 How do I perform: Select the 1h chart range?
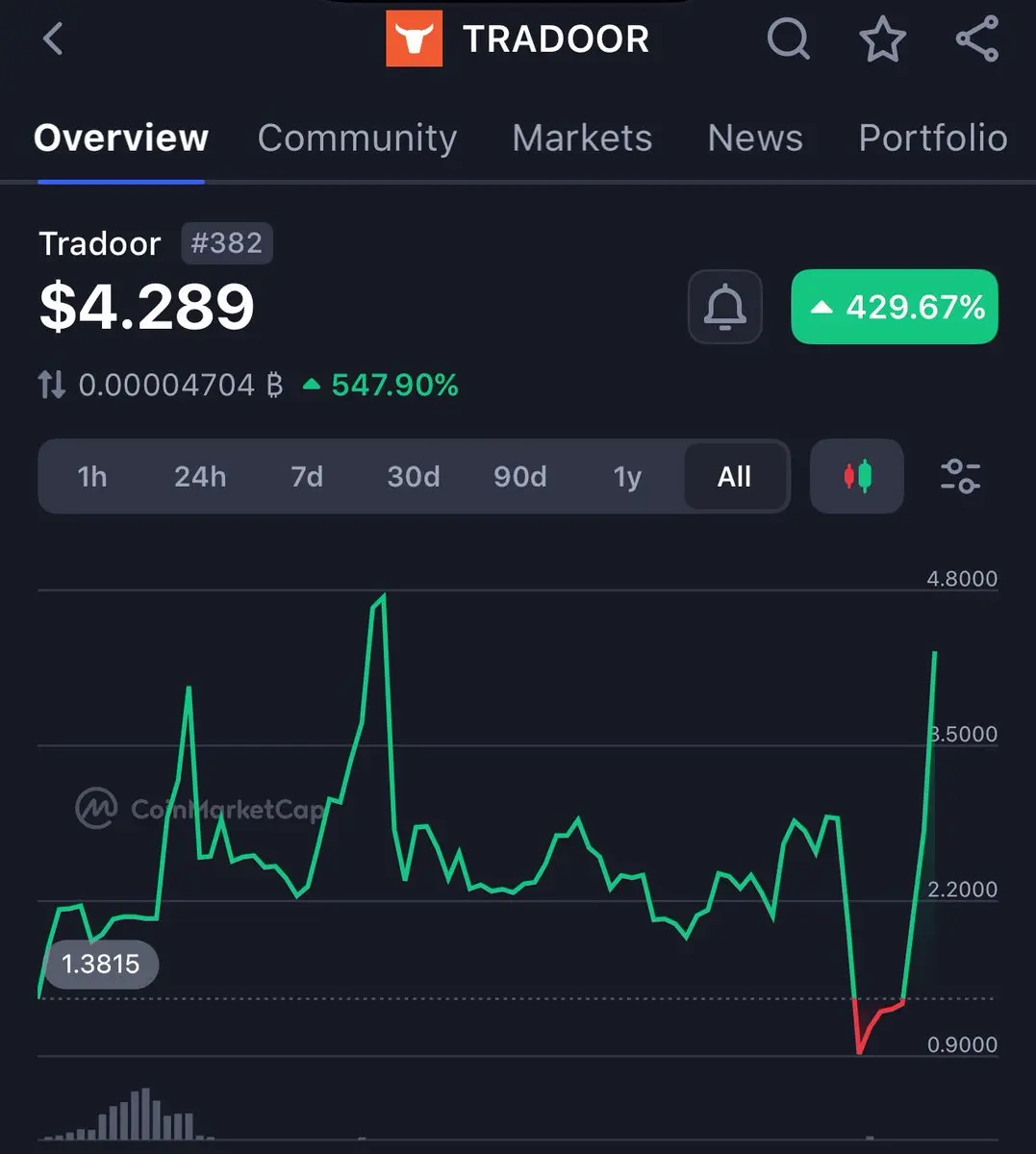tap(92, 476)
